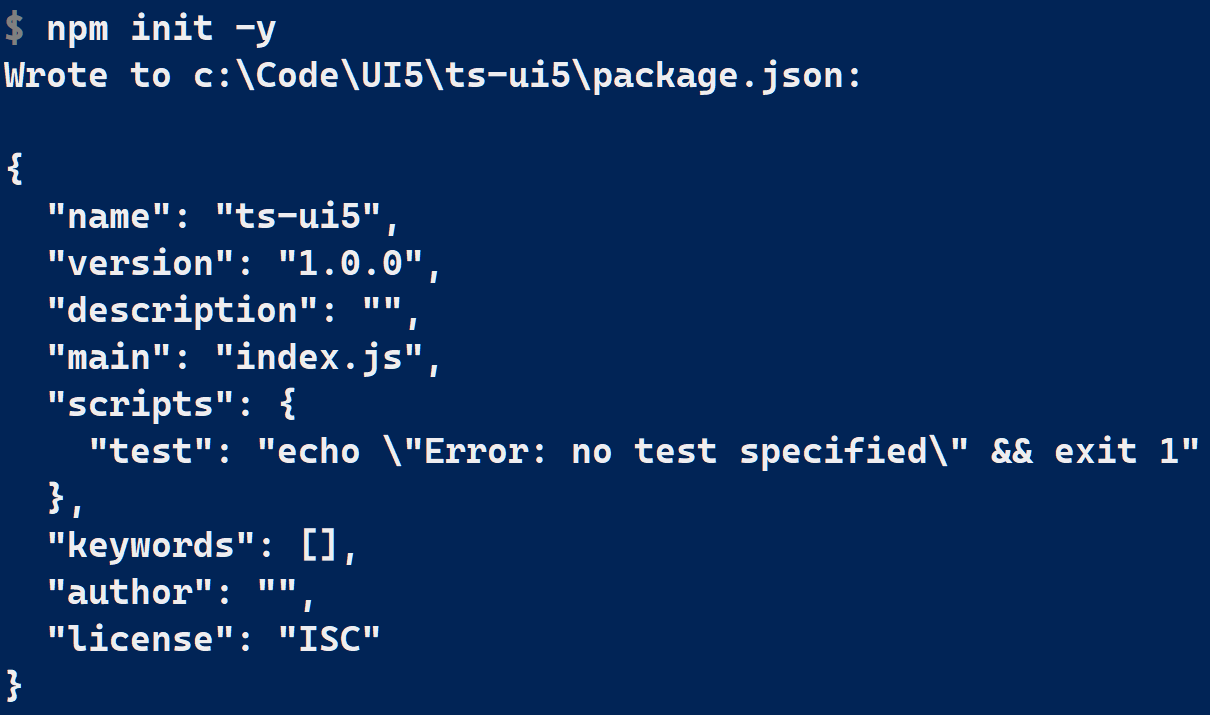
Task: Click the opening curly brace of JSON
Action: pos(14,168)
